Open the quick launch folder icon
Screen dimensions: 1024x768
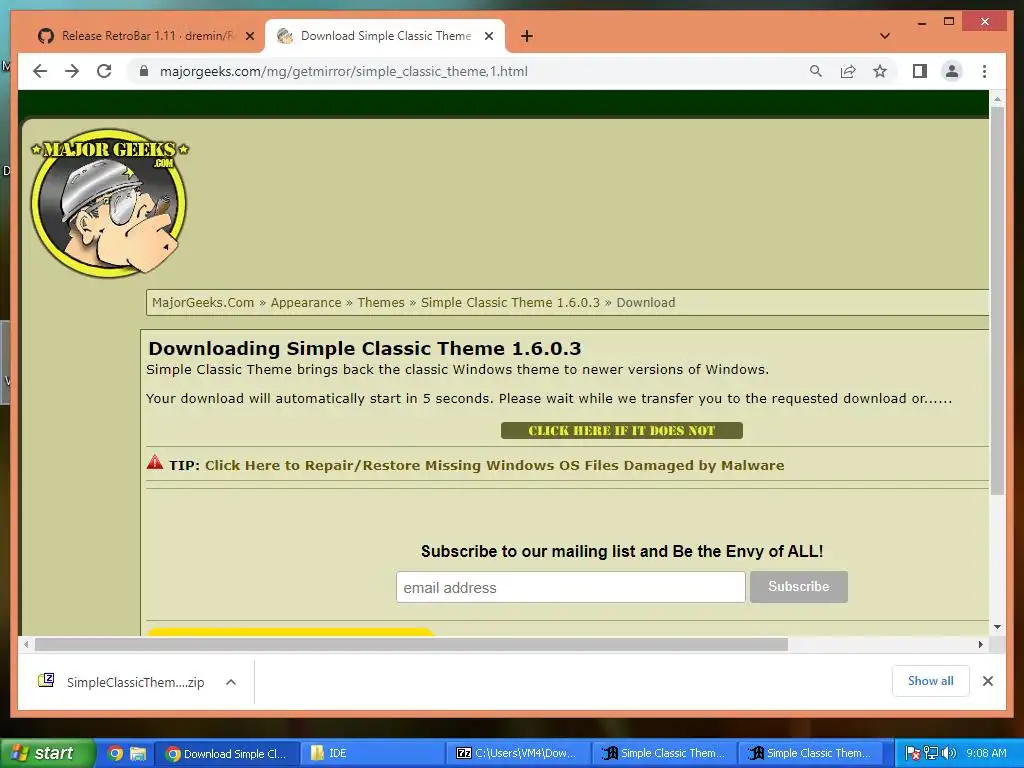(x=137, y=753)
